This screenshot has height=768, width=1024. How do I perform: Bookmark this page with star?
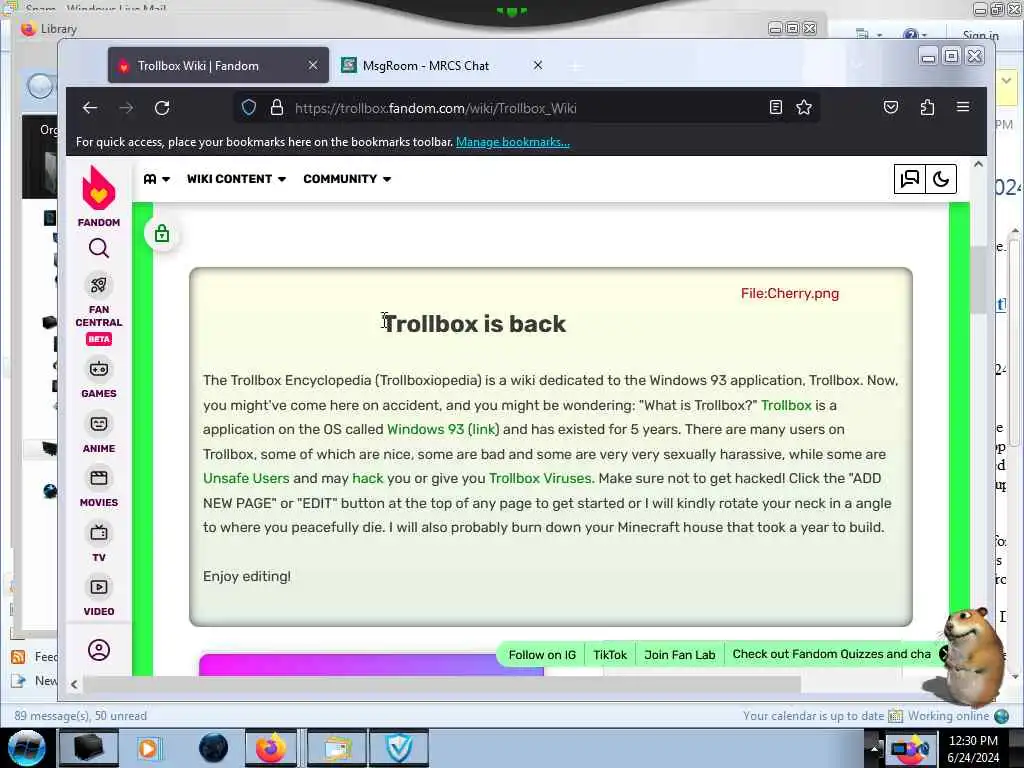804,108
